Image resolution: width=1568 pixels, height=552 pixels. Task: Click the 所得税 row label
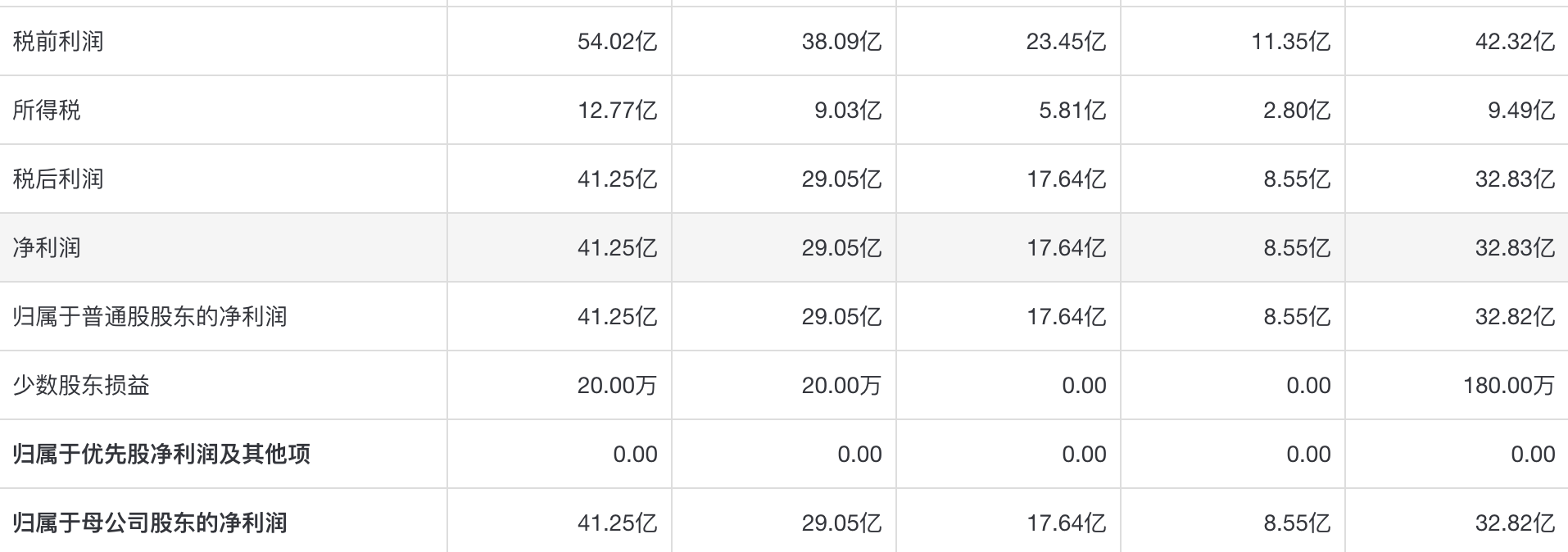(x=47, y=111)
